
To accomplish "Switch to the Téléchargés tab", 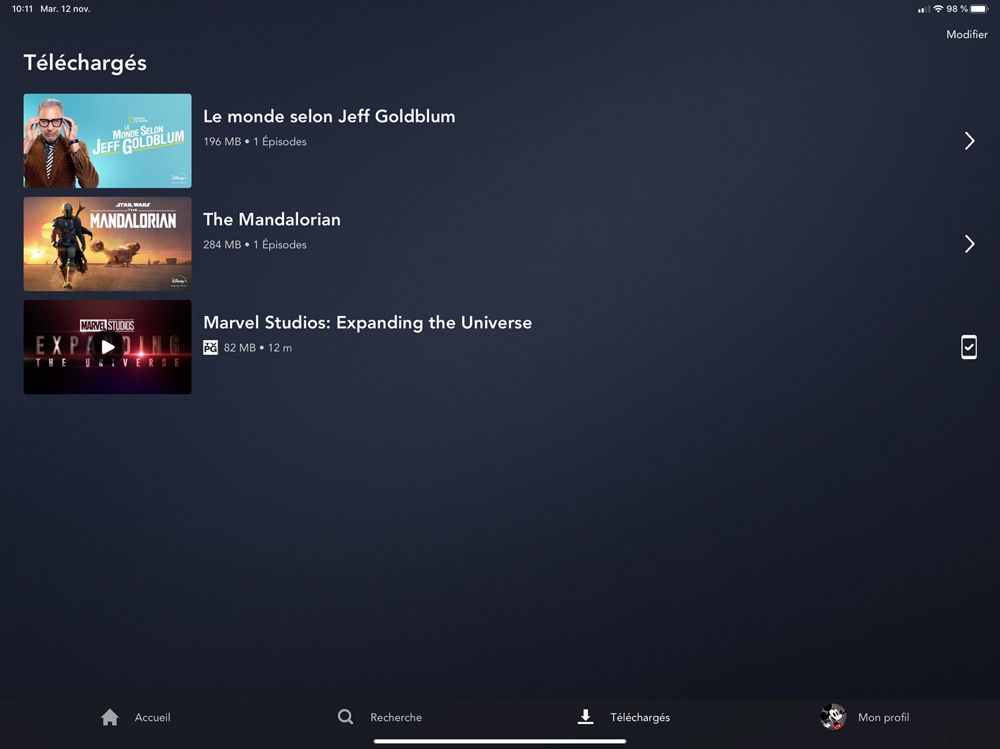I will 624,717.
